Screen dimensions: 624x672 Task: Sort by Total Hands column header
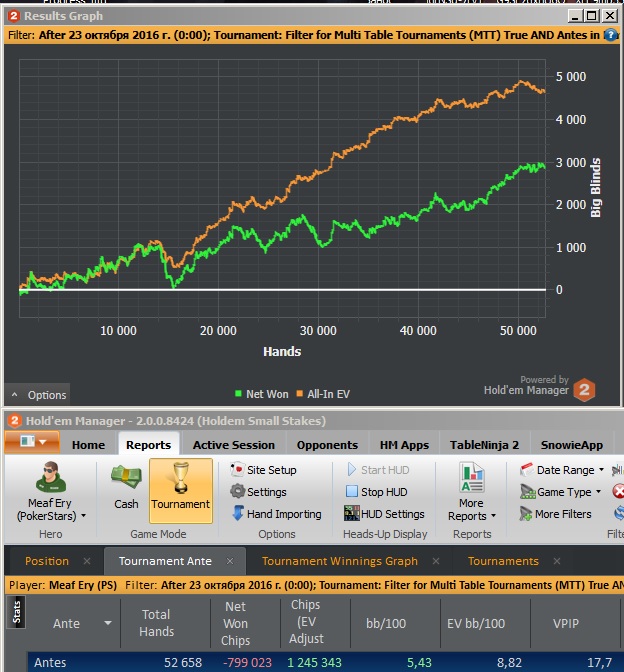[x=156, y=623]
